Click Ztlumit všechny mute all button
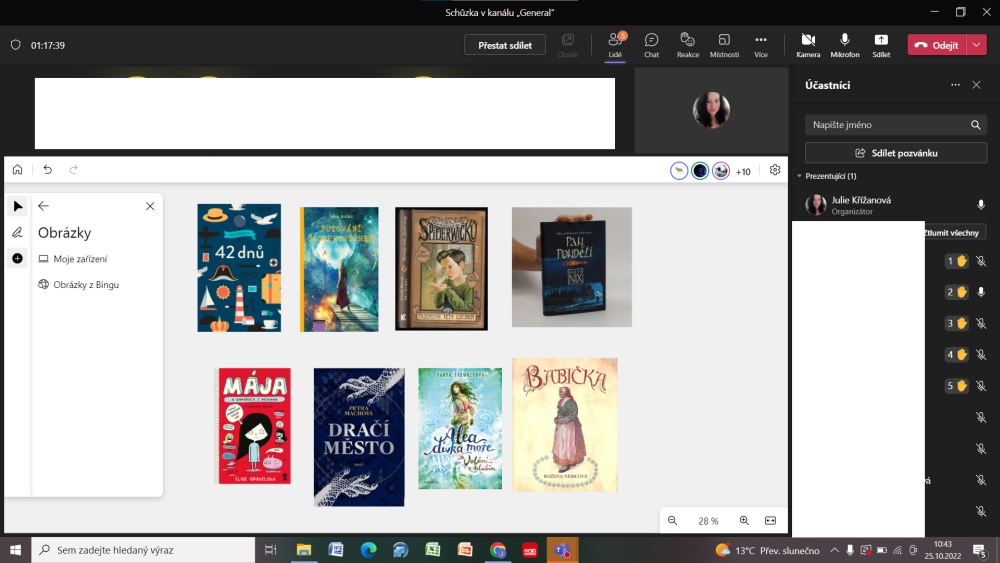The image size is (1000, 563). coord(953,233)
